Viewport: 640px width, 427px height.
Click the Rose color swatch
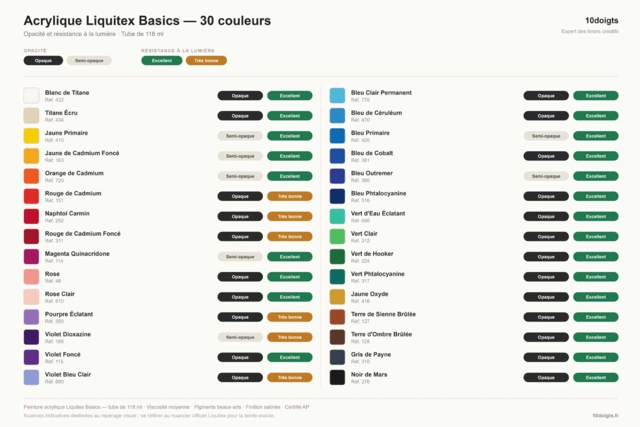click(31, 277)
